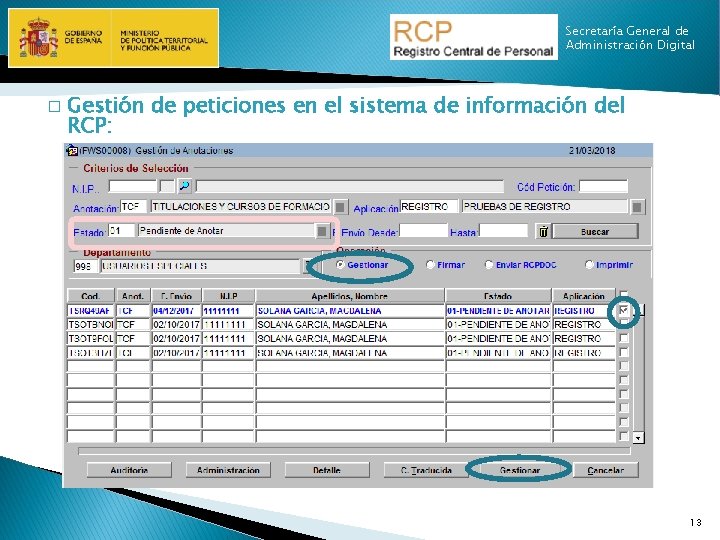Viewport: 720px width, 540px height.
Task: Toggle the select-all checkbox in table header
Action: click(624, 294)
